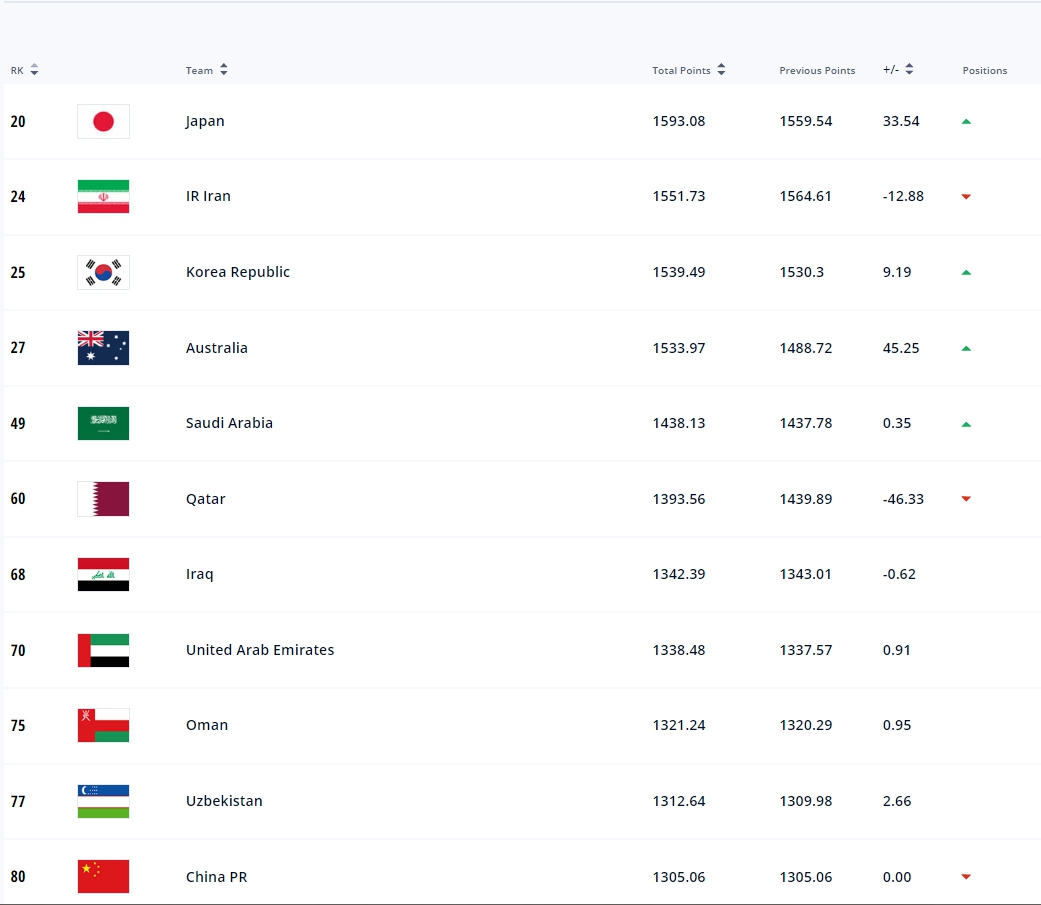Click Japan's green up position arrow
Screen dimensions: 1041x905
[x=966, y=121]
